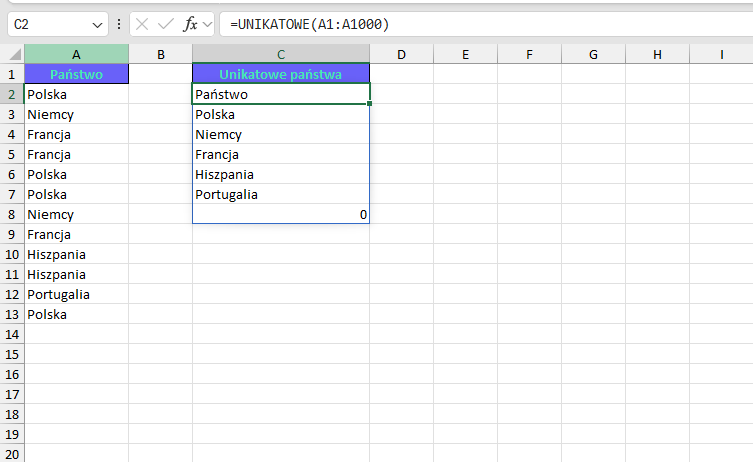The image size is (753, 462).
Task: Select cell C8 showing the value 0
Action: click(281, 214)
